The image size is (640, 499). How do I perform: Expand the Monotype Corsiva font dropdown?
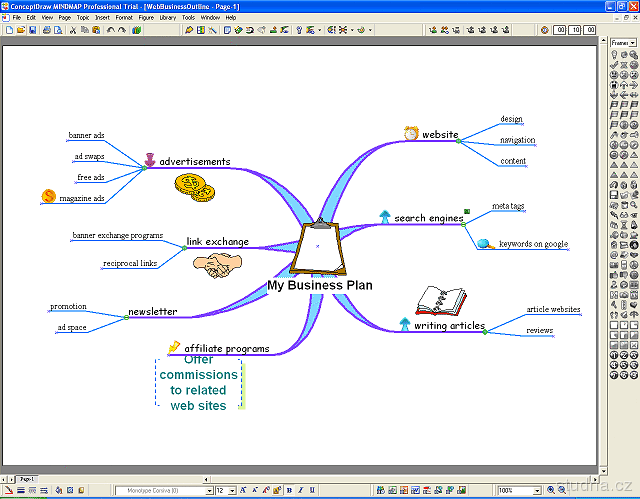(210, 491)
